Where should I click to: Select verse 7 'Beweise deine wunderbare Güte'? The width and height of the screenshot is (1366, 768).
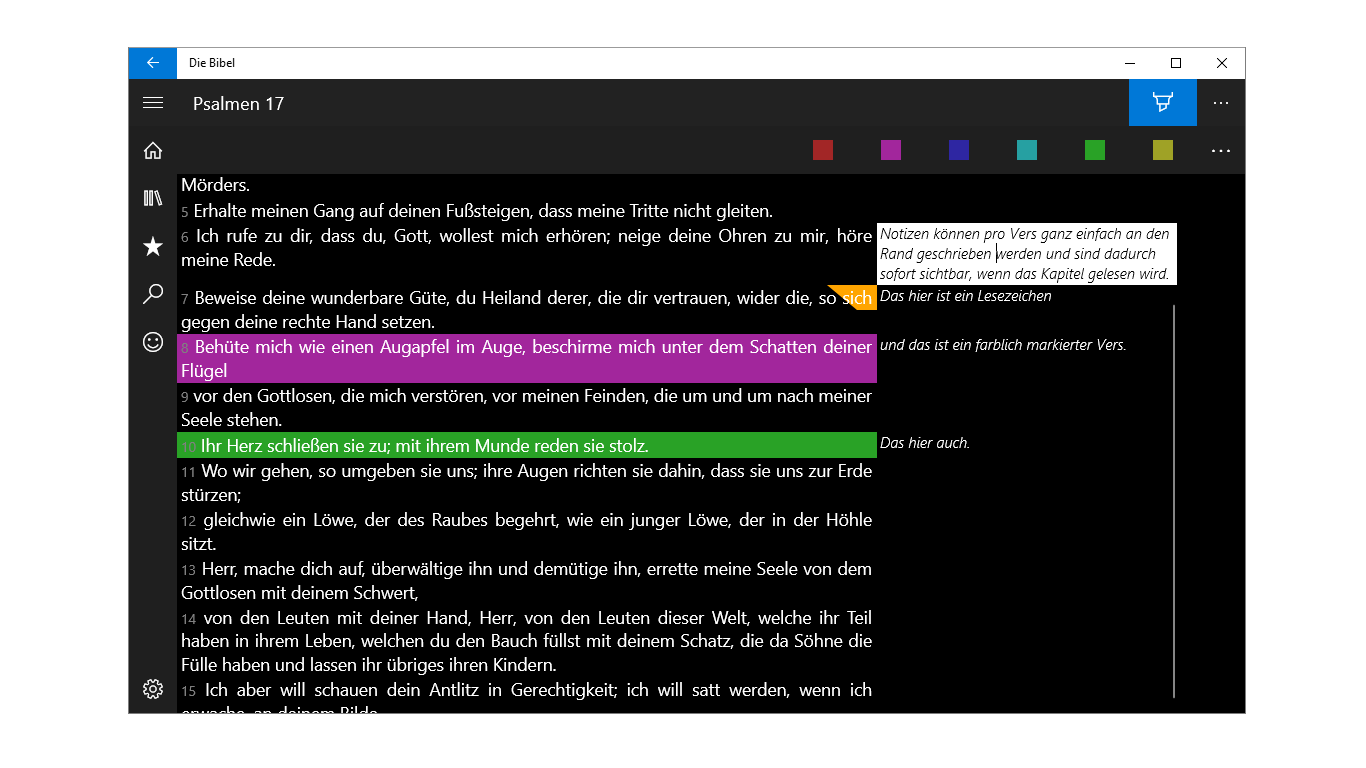pos(527,310)
